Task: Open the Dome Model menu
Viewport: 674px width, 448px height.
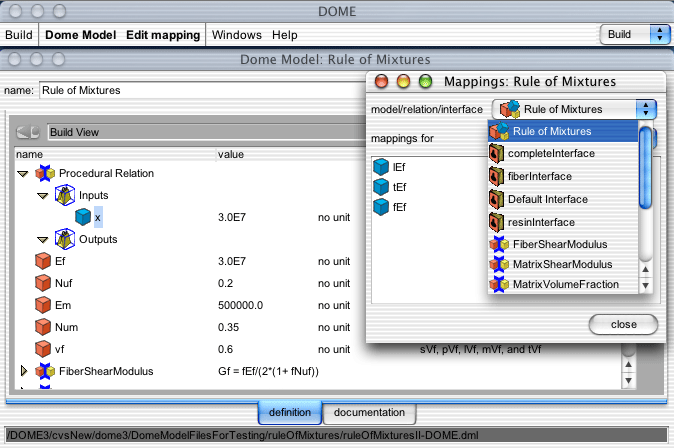Action: point(80,35)
